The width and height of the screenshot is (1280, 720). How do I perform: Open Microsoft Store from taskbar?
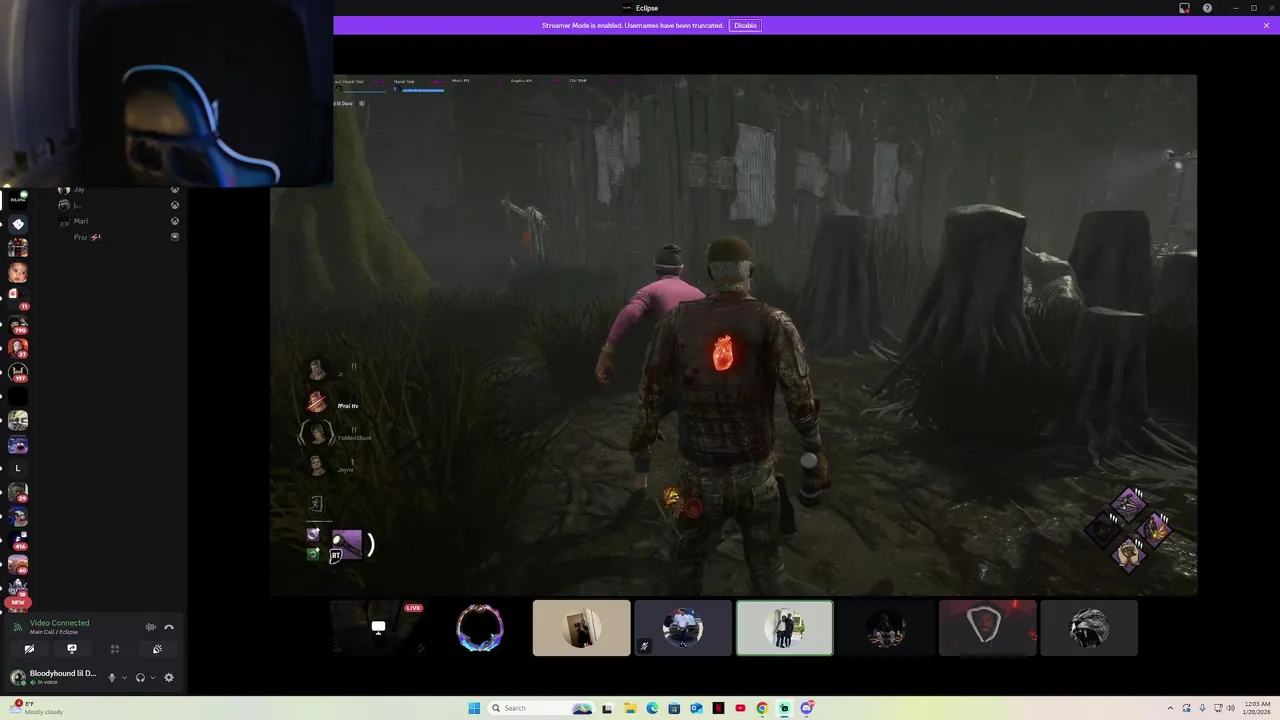[x=674, y=708]
